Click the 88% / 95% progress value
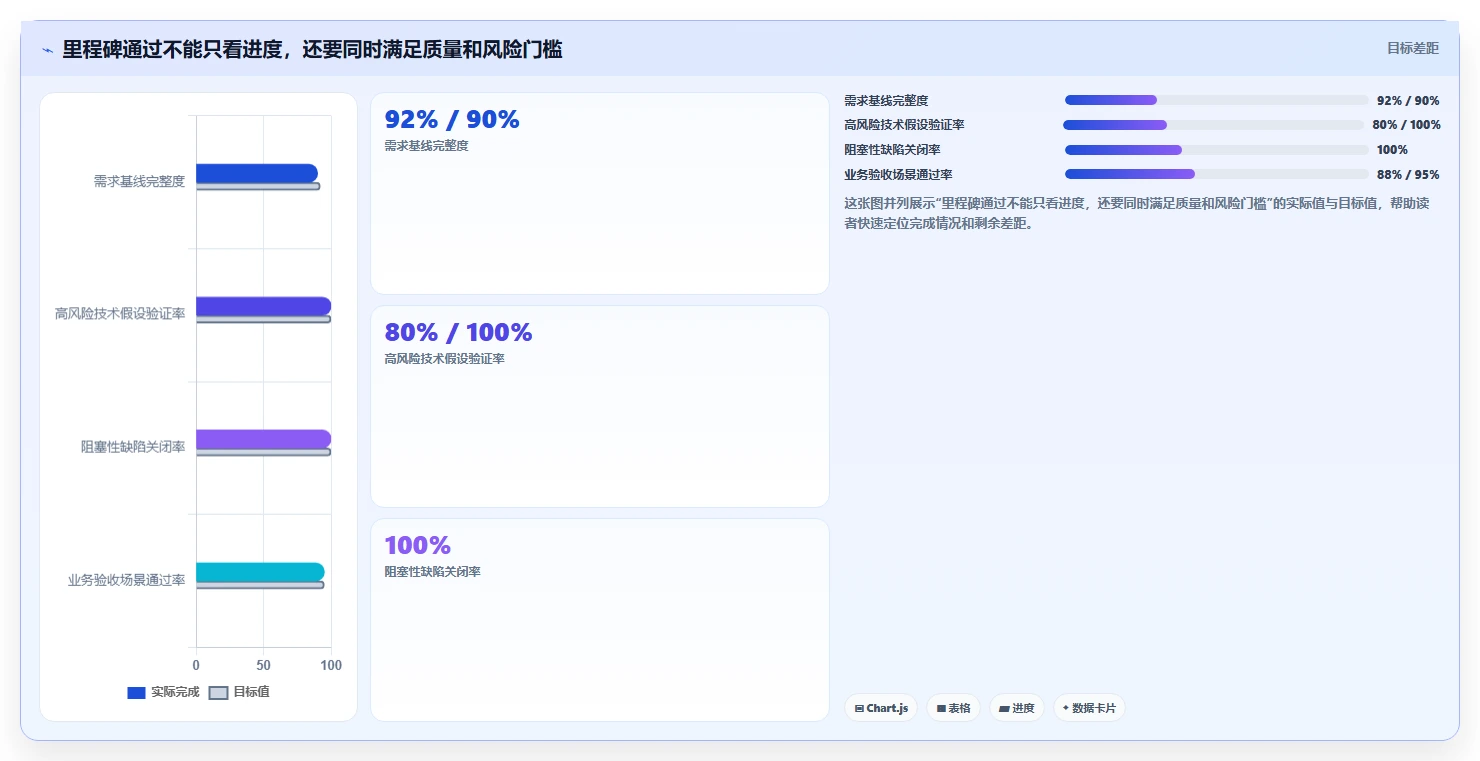Viewport: 1480px width, 761px height. (1408, 175)
